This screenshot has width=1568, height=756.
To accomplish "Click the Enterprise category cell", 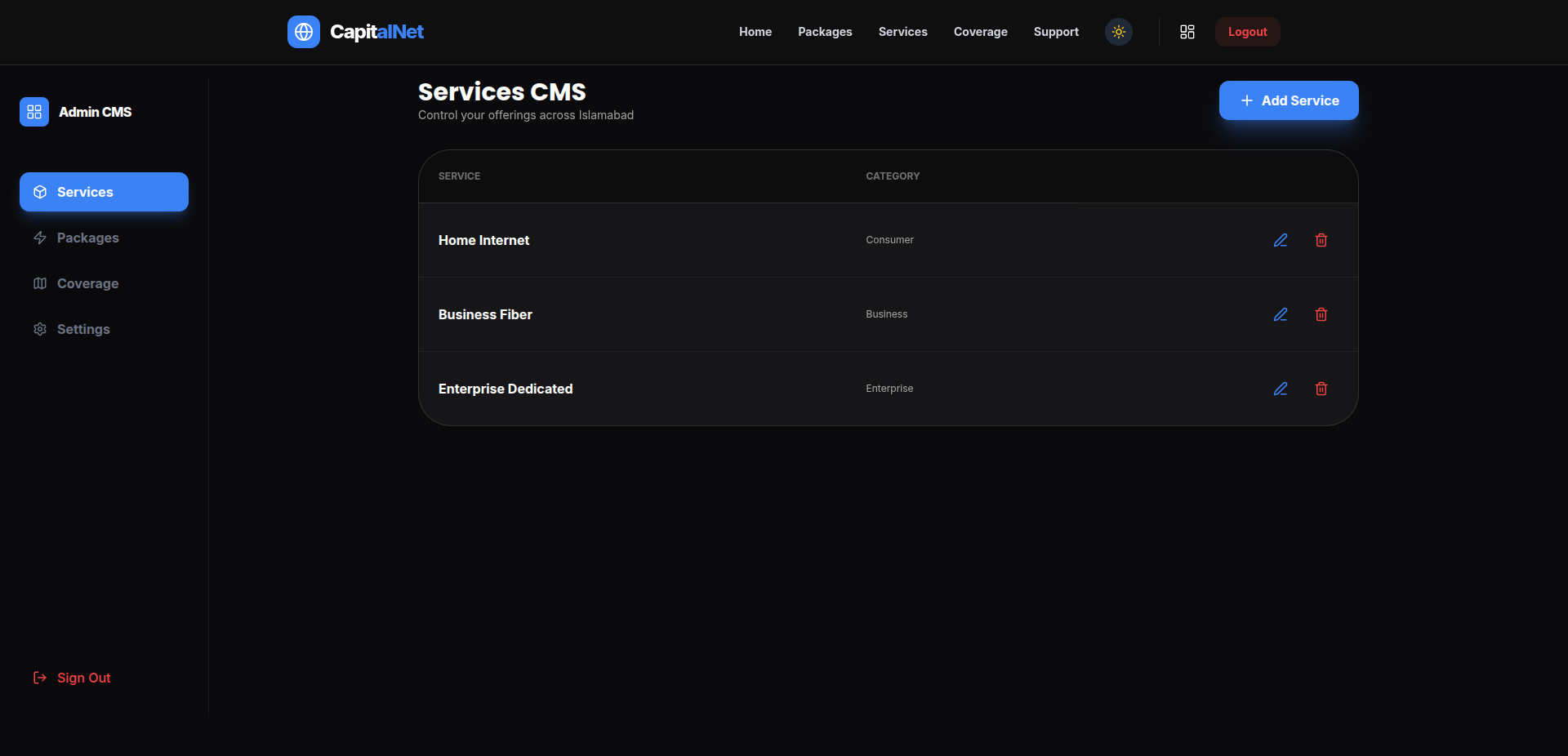I will 889,389.
